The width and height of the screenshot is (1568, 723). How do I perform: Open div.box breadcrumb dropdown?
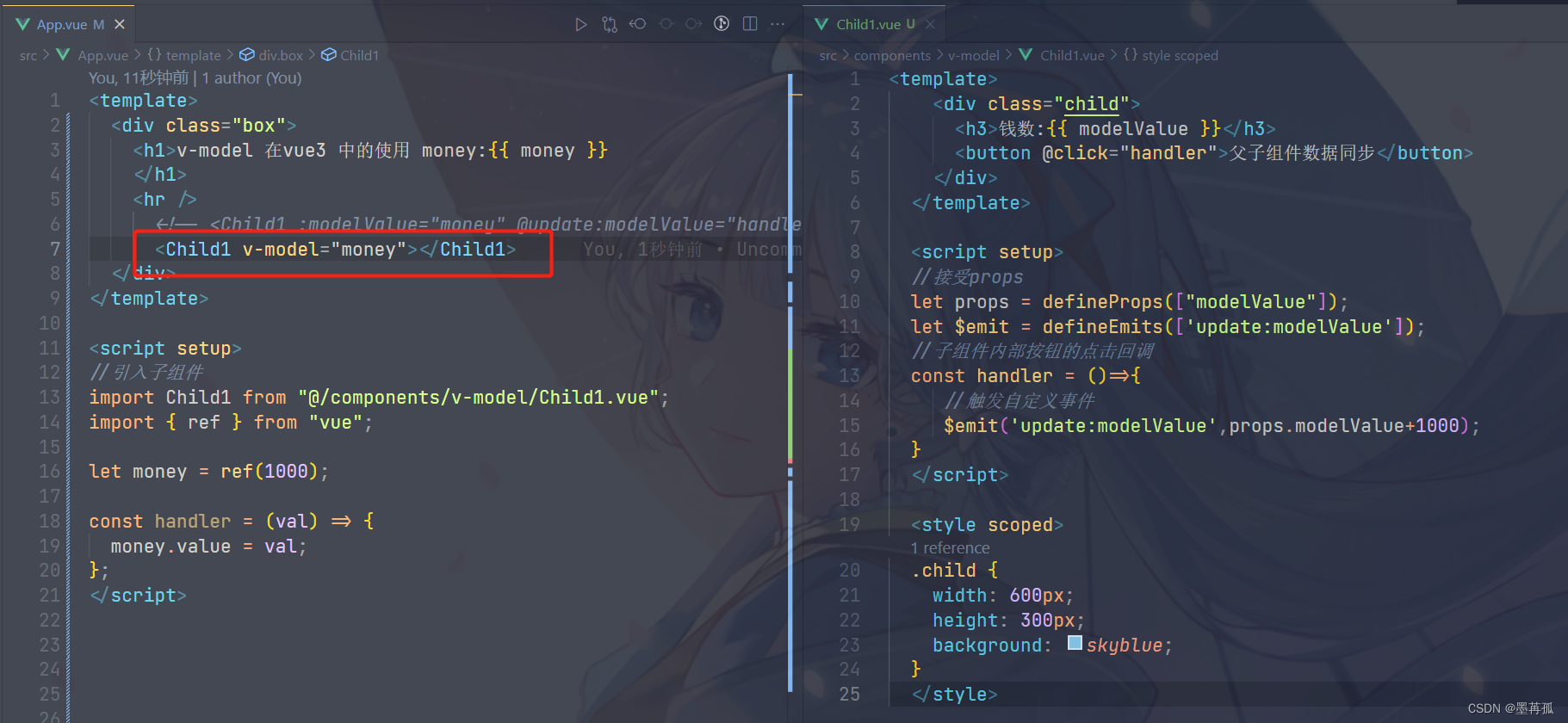pyautogui.click(x=281, y=55)
